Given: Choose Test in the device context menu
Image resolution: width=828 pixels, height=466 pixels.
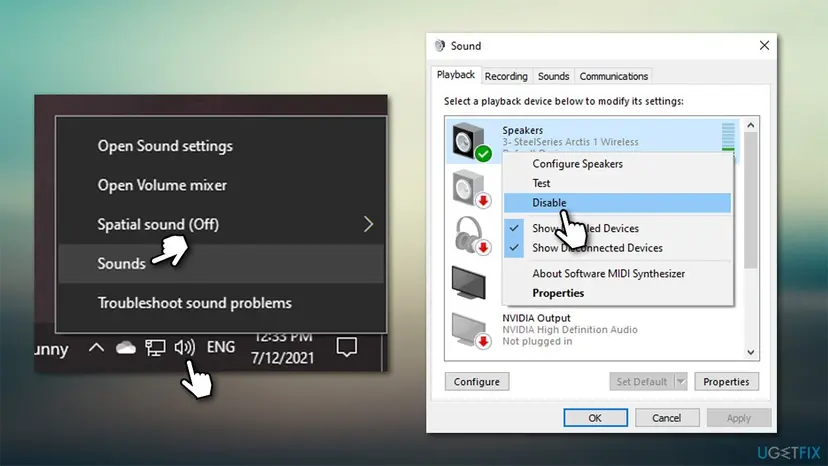Looking at the screenshot, I should click(617, 183).
